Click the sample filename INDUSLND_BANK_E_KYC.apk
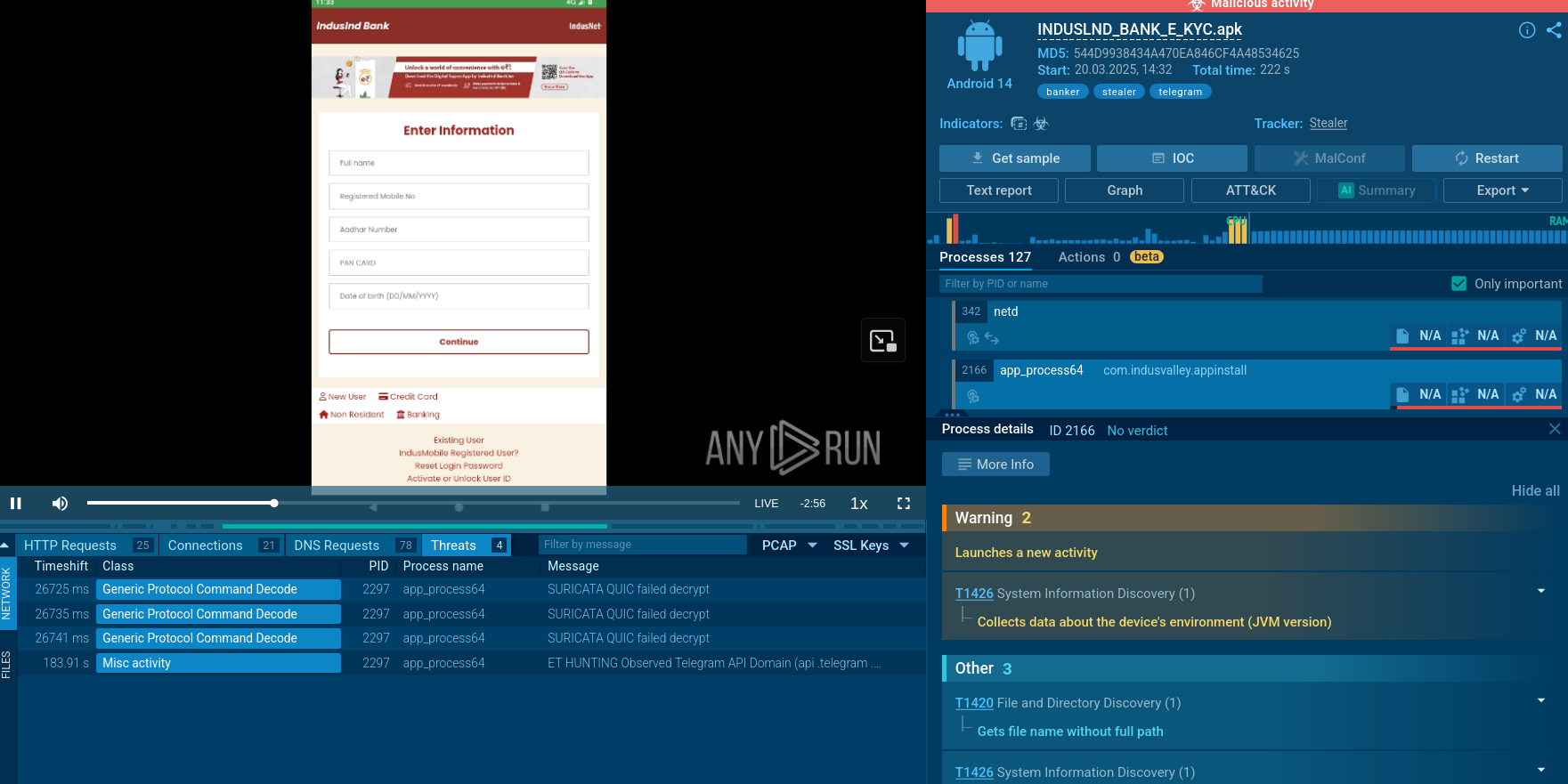The image size is (1568, 784). [1140, 29]
